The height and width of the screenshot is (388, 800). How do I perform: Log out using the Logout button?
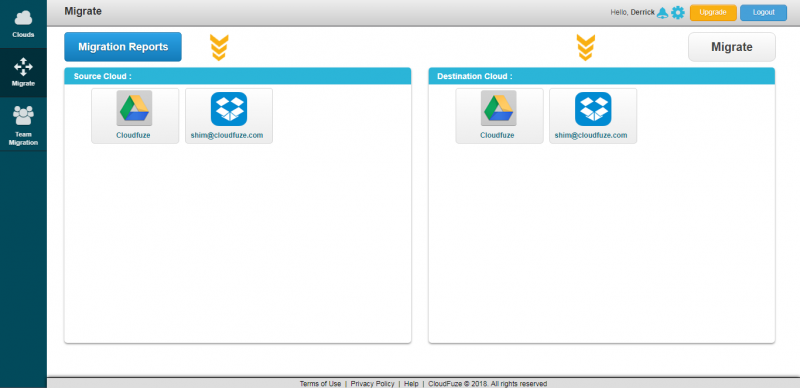763,13
